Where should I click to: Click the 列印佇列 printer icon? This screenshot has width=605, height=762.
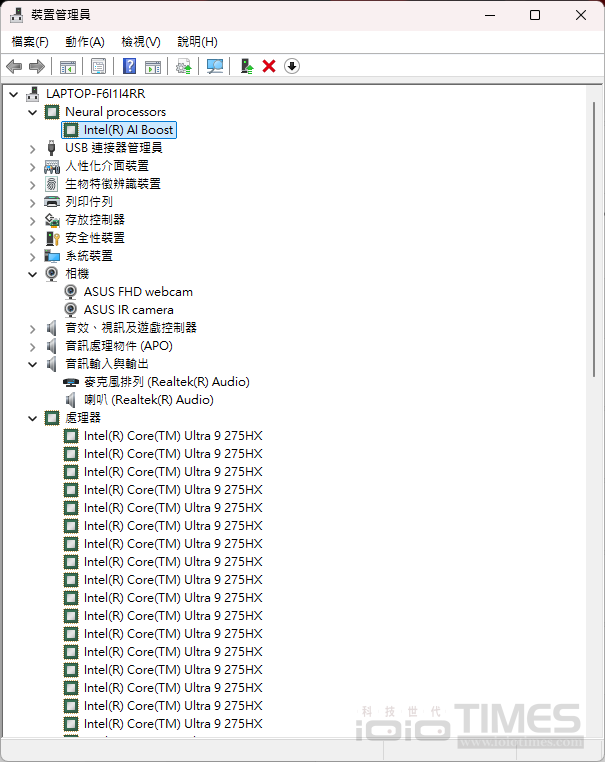coord(52,202)
